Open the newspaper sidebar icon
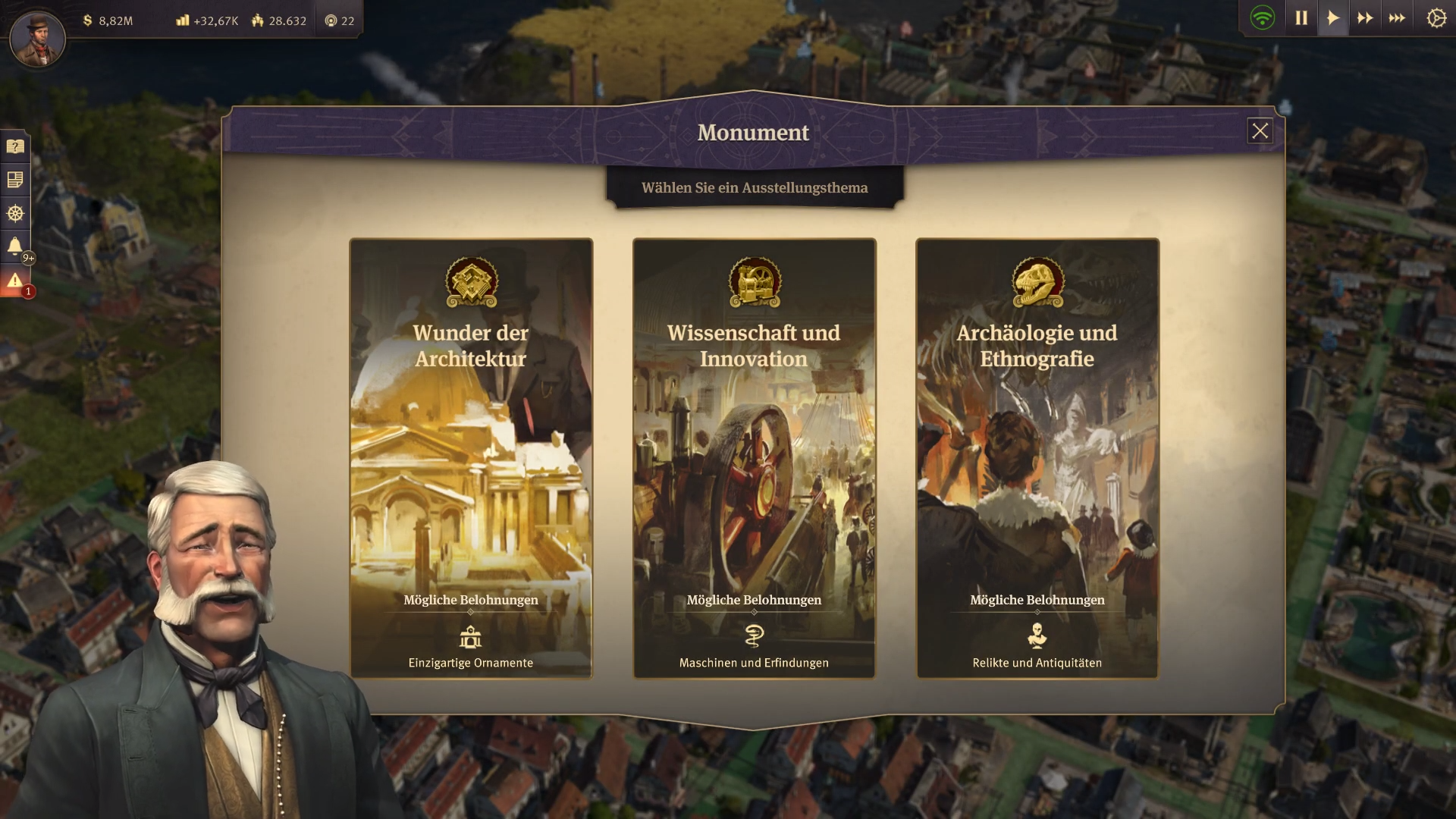This screenshot has width=1456, height=819. 15,180
